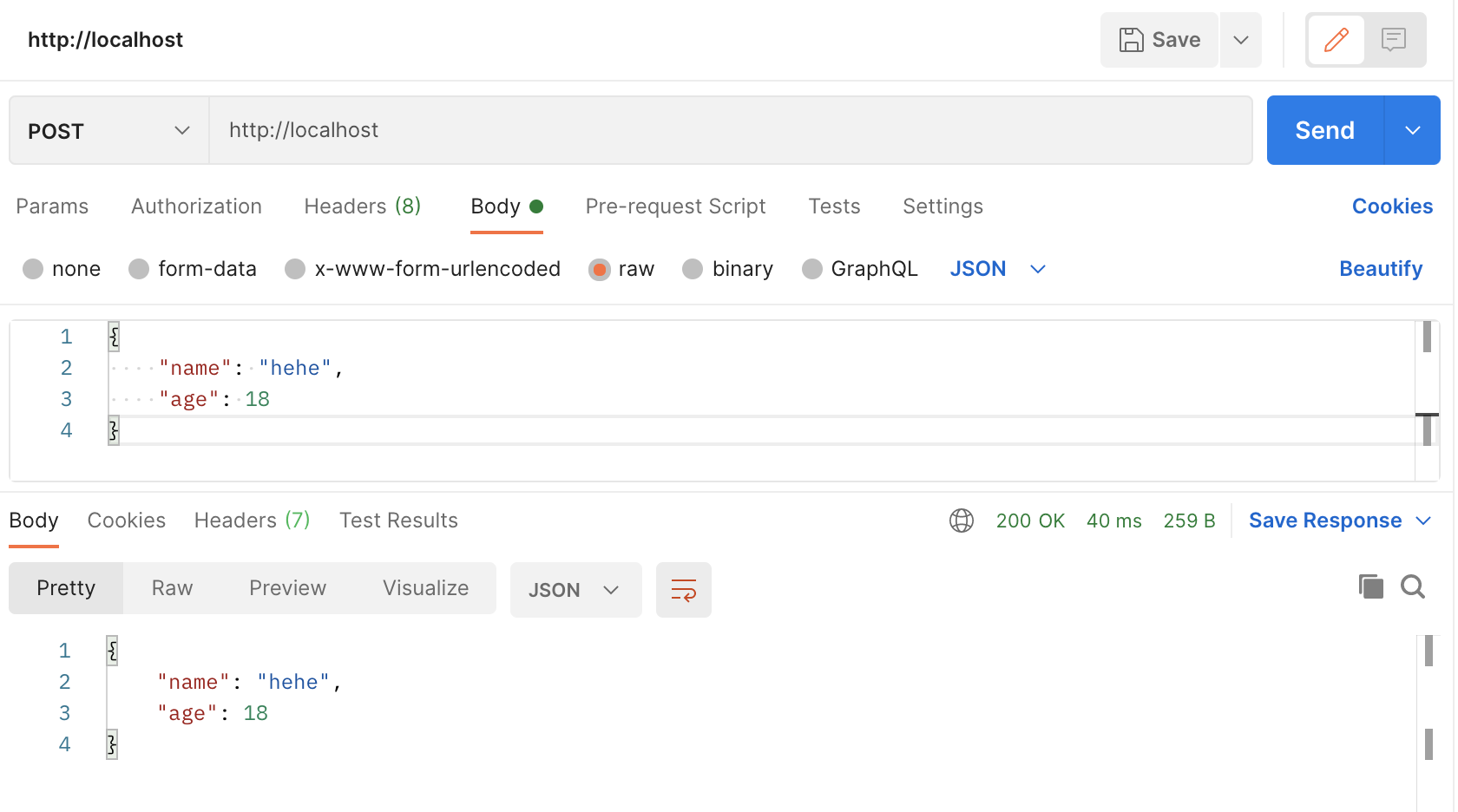Select the Preview response view
Screen dimensions: 1458x812
pos(287,588)
